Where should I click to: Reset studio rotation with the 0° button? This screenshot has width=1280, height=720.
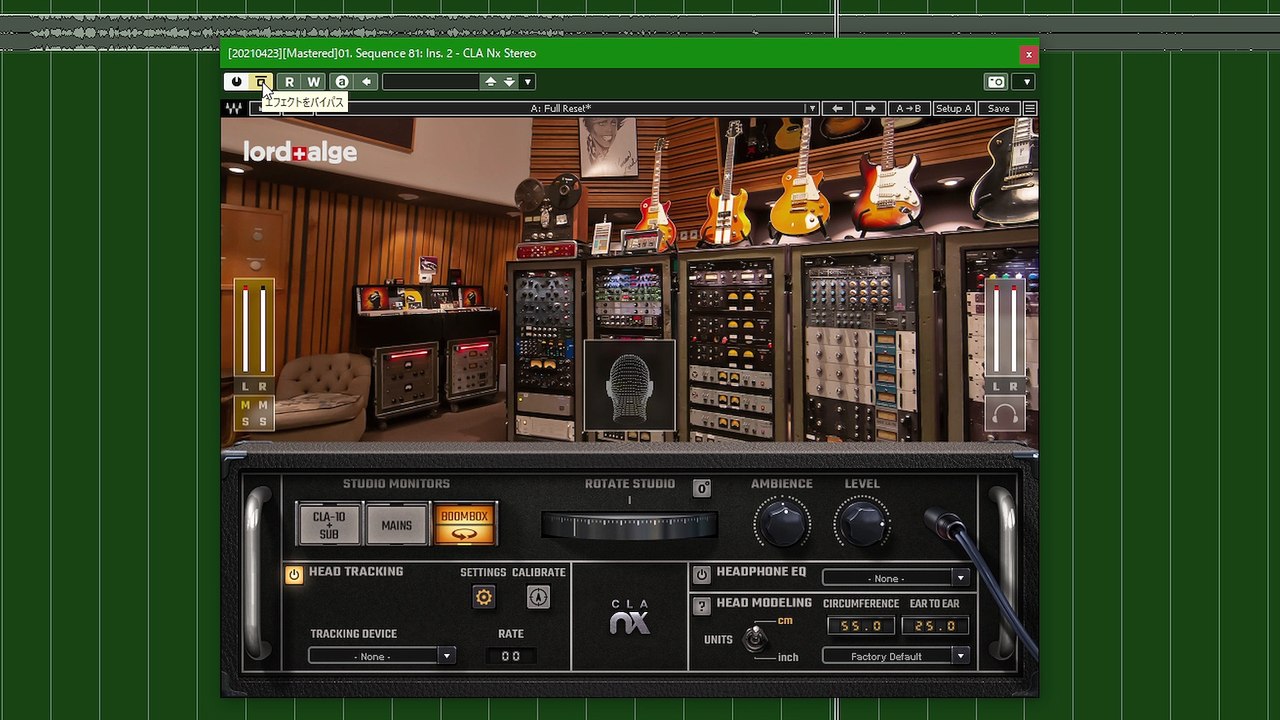702,488
